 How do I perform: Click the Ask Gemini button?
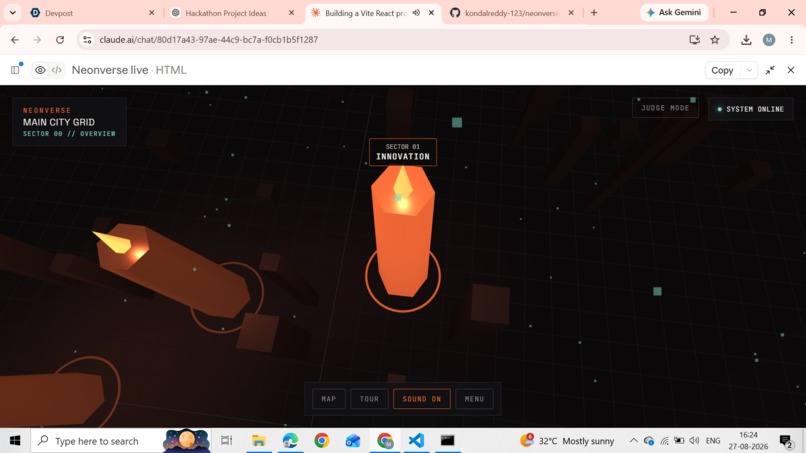point(674,12)
